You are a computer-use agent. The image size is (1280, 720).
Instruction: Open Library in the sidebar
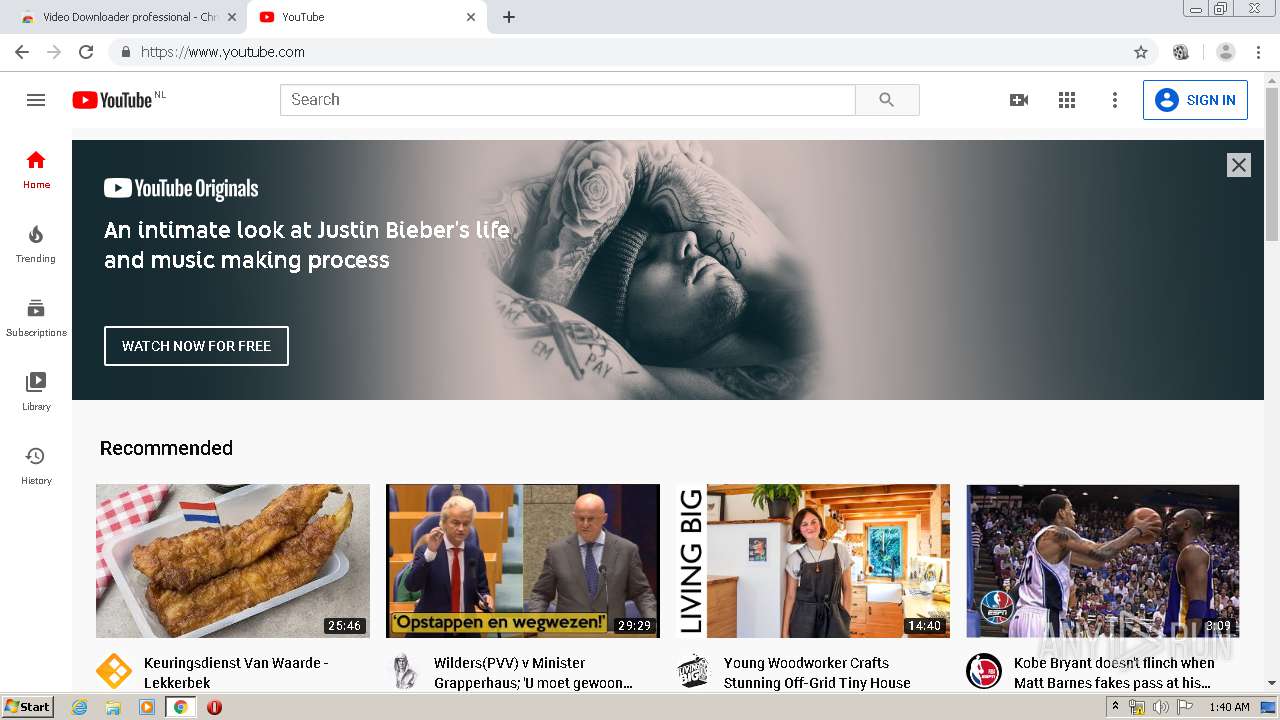pos(36,391)
